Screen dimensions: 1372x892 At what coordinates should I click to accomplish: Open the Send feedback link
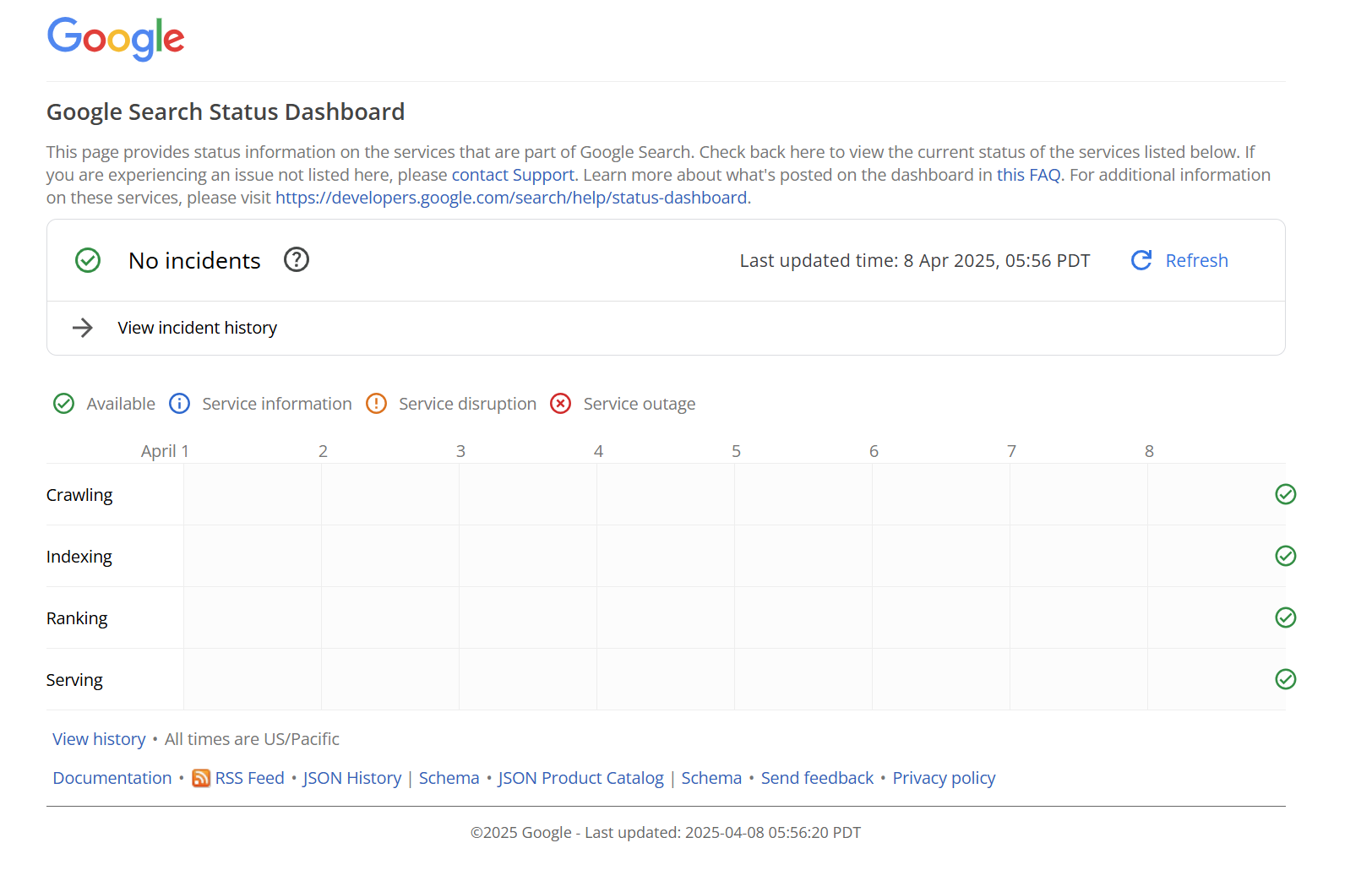pos(817,778)
